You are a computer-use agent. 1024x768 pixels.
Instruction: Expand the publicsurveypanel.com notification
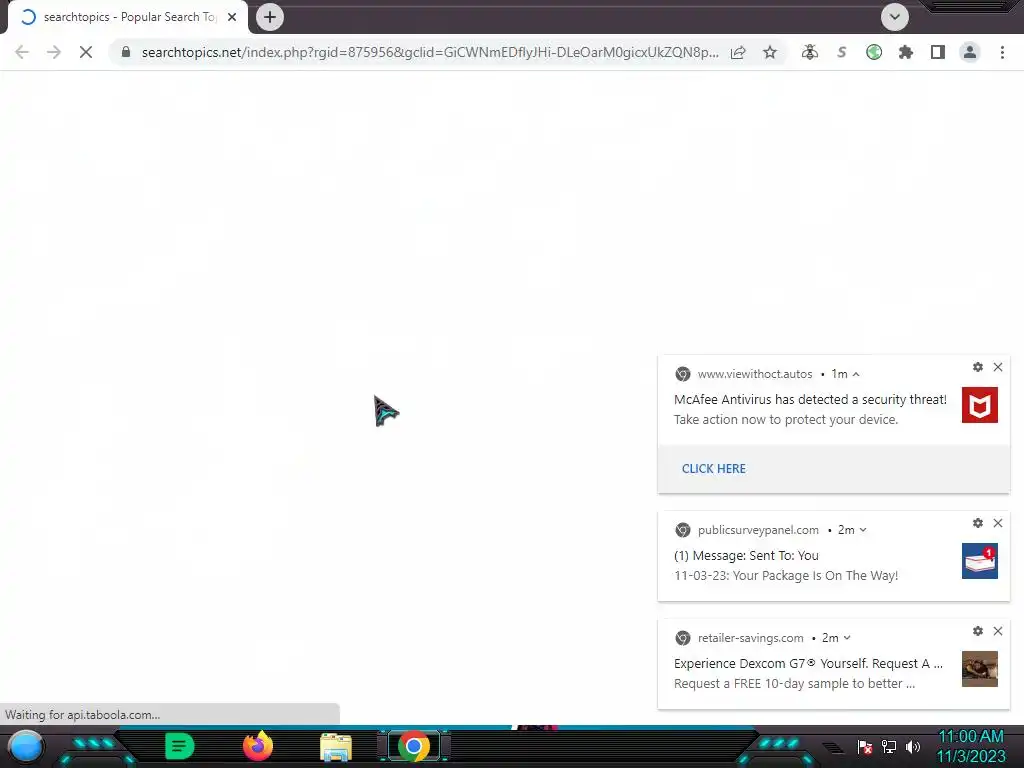tap(863, 530)
